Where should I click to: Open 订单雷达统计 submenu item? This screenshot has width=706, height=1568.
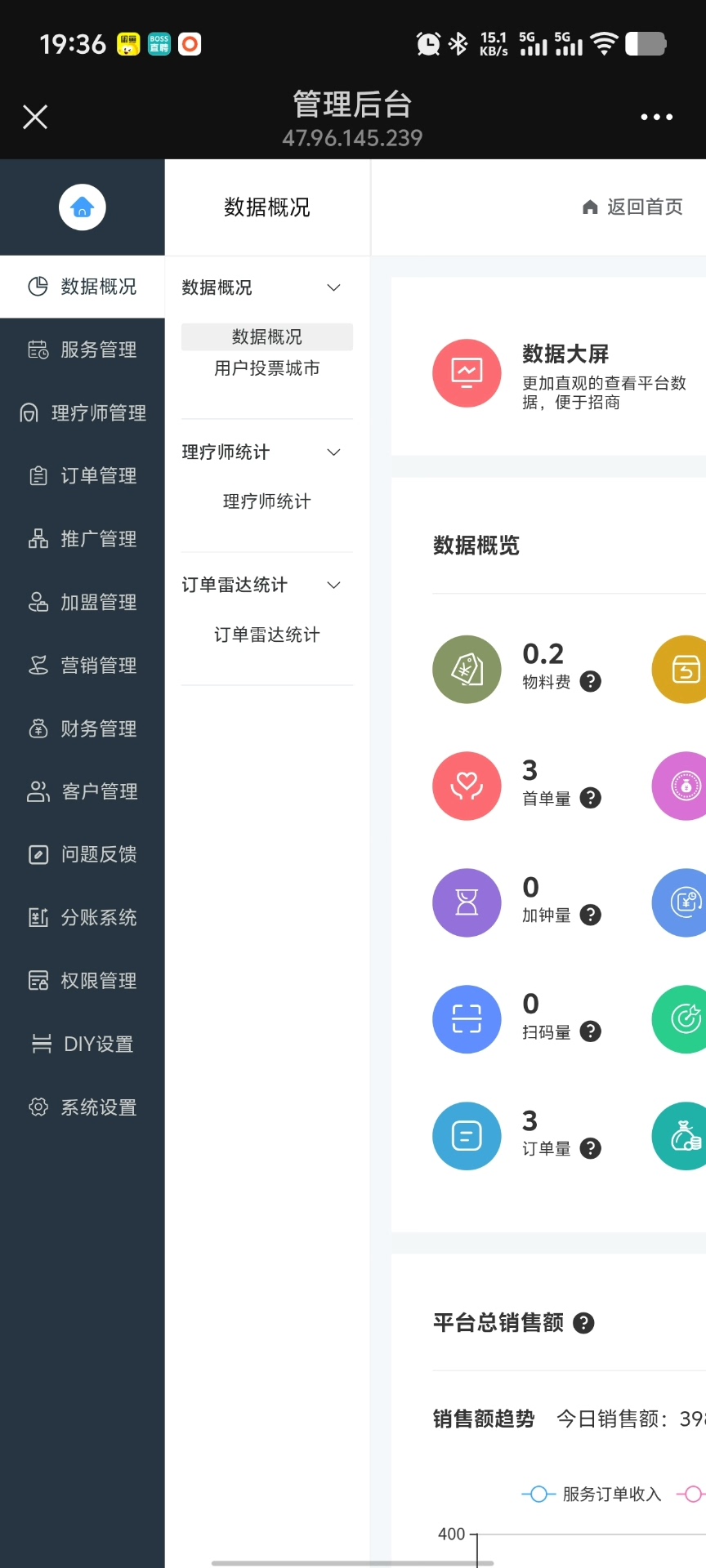click(267, 635)
